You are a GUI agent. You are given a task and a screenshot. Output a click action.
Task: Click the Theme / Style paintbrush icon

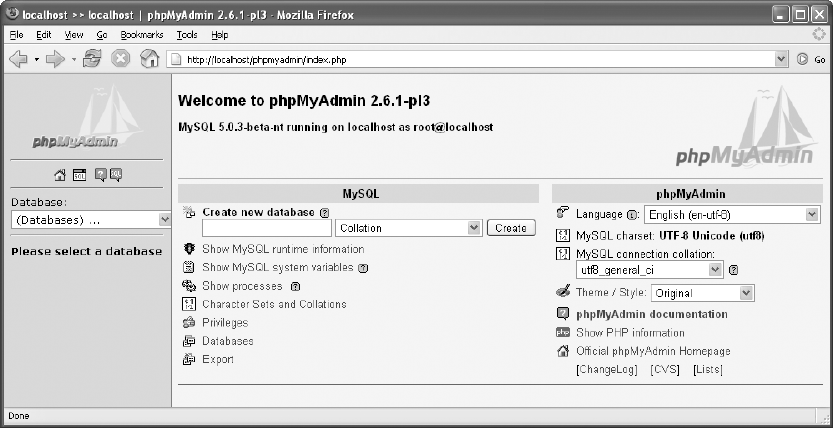[x=563, y=292]
